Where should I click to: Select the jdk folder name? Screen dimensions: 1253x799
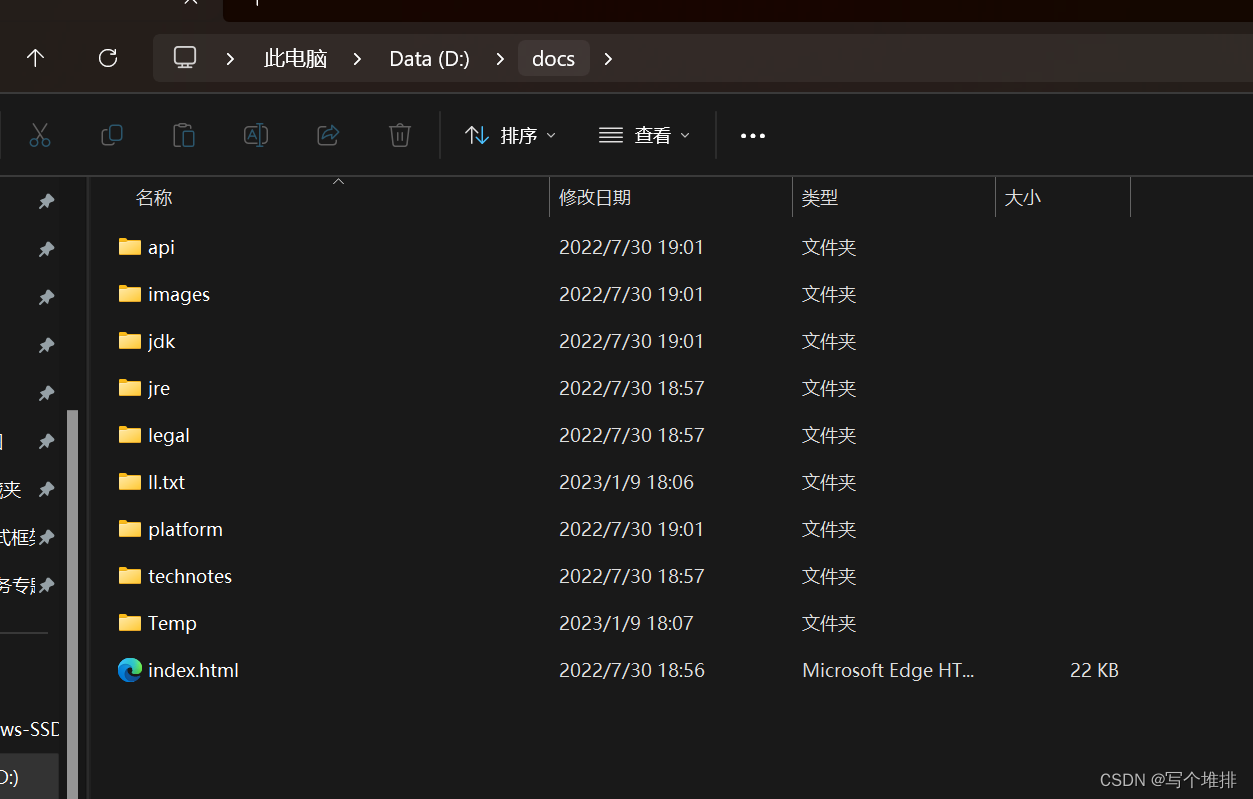click(x=161, y=341)
